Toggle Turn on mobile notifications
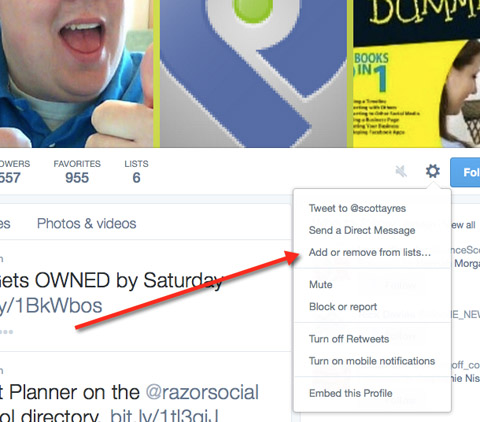Image resolution: width=480 pixels, height=422 pixels. click(372, 361)
